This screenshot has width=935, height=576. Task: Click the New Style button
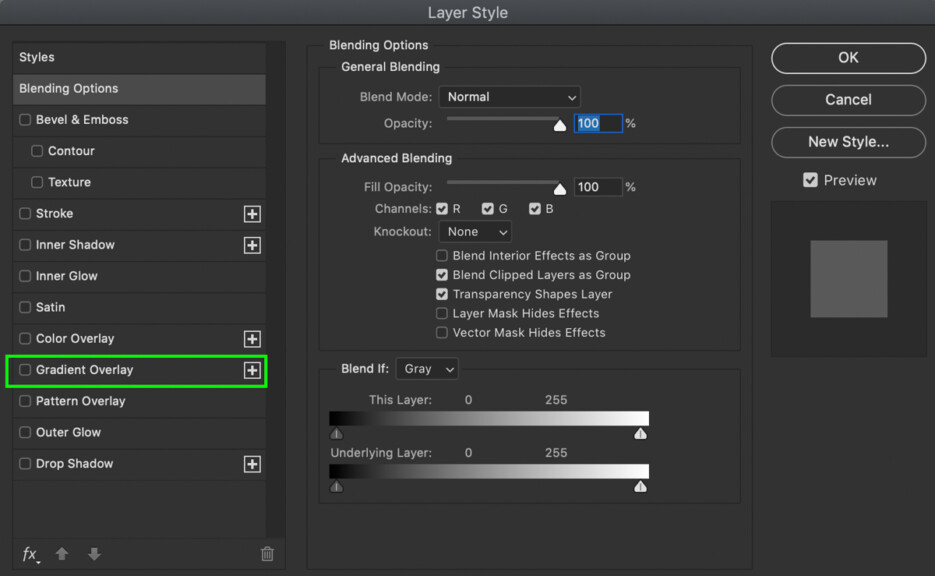pyautogui.click(x=847, y=142)
